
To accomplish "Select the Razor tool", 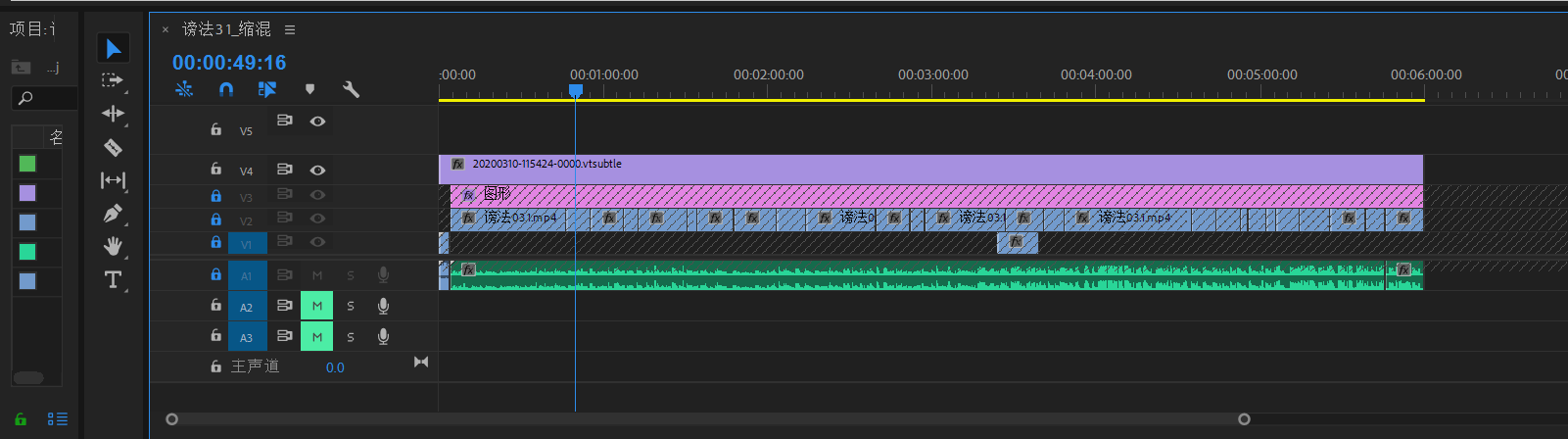I will (113, 147).
